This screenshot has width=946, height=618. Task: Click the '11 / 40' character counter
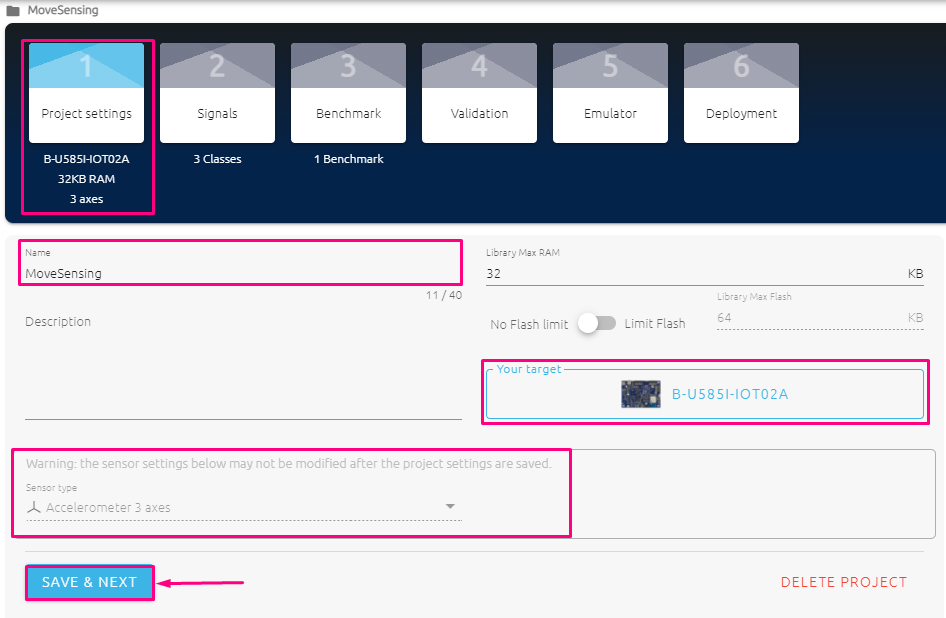point(443,295)
